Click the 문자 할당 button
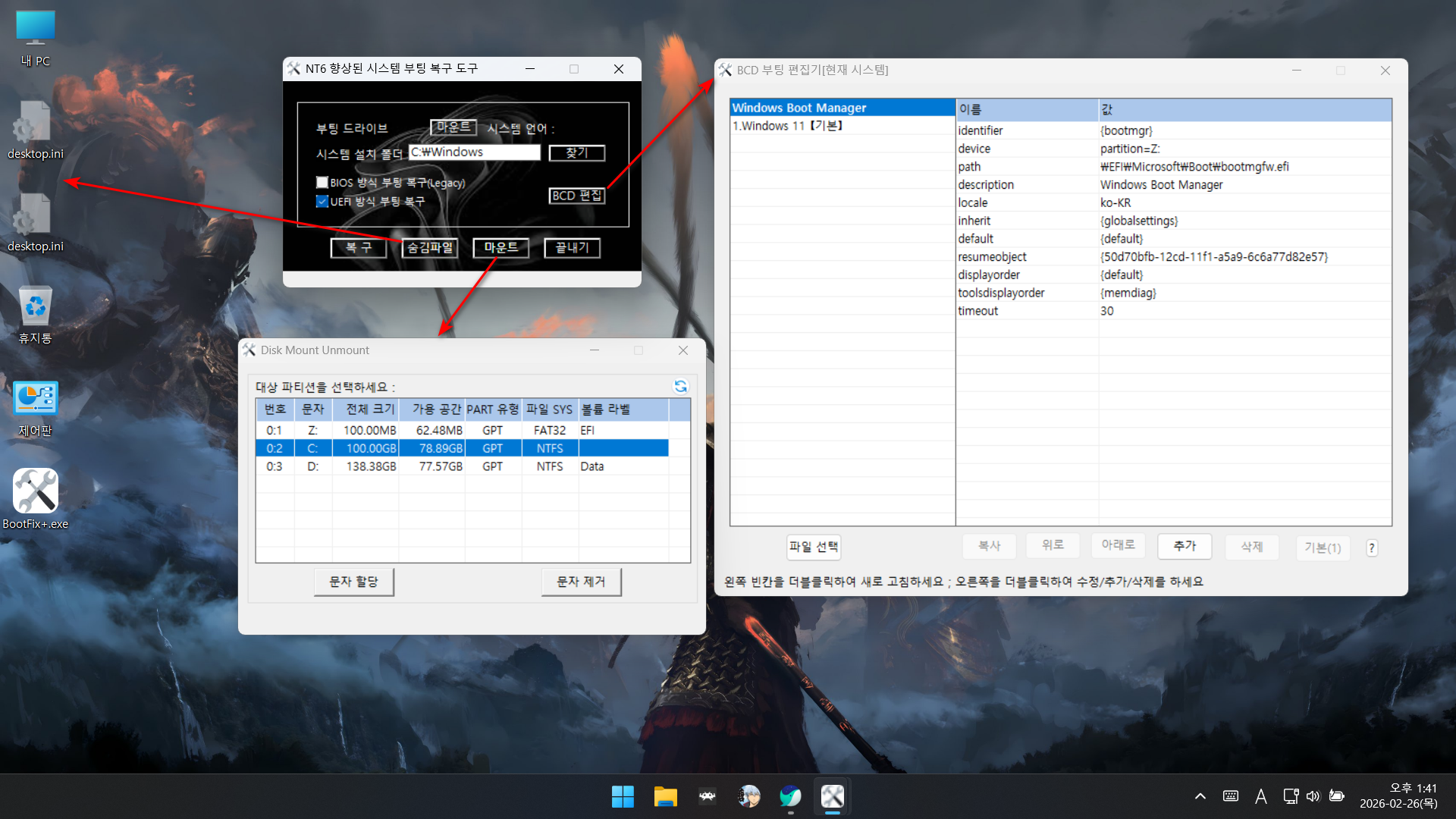 click(x=353, y=582)
